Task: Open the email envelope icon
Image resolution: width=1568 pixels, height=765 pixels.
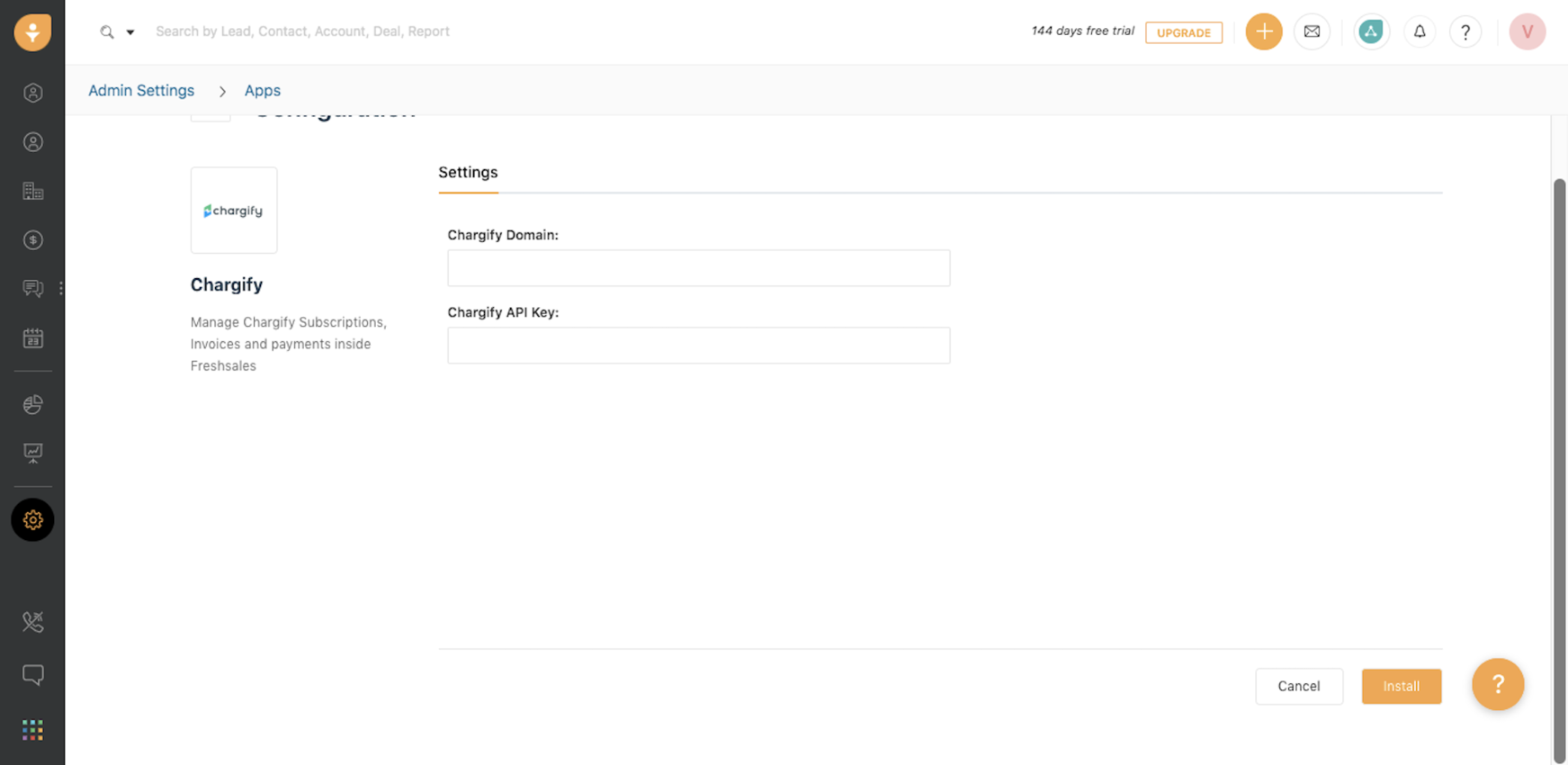Action: [1312, 31]
